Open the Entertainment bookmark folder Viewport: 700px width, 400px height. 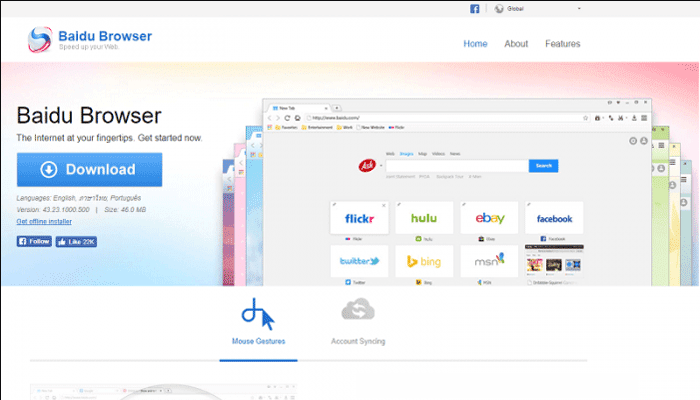click(x=317, y=127)
